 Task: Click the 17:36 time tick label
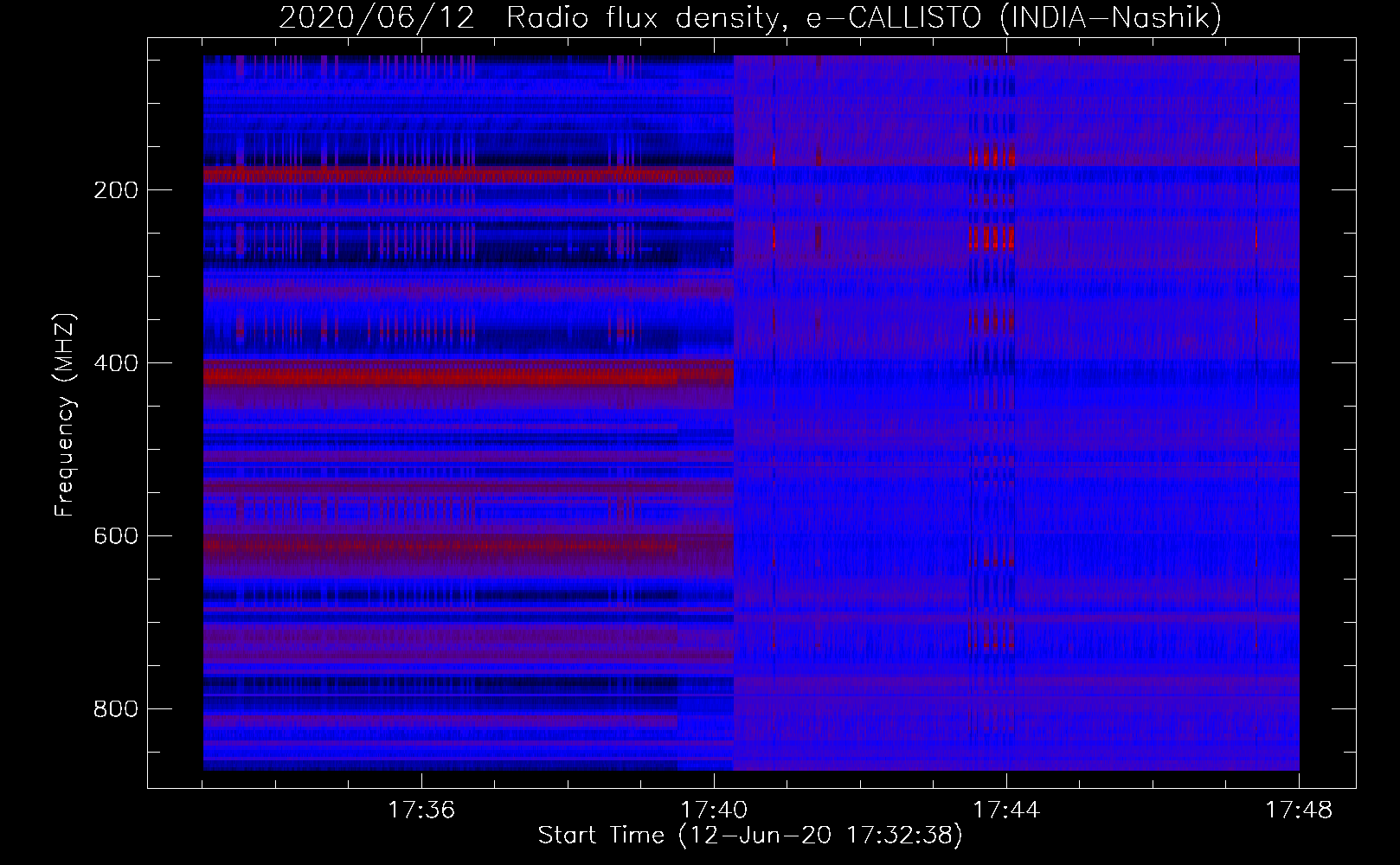coord(421,811)
